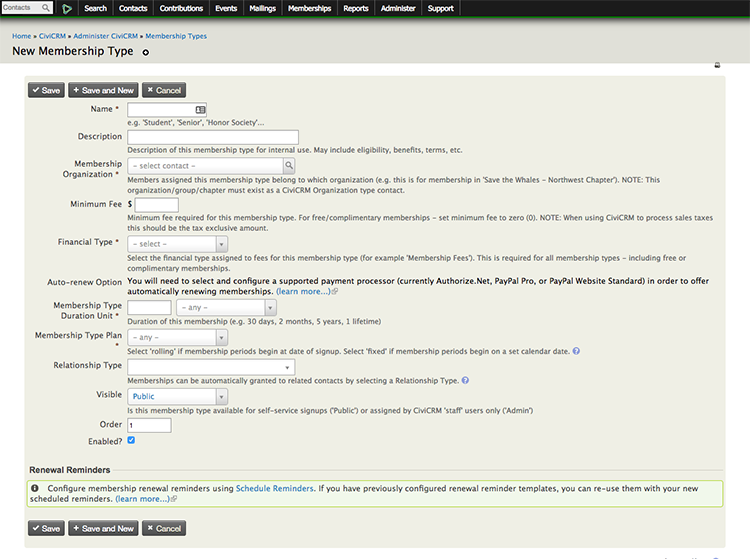Open help bubble next to page title
The height and width of the screenshot is (559, 750).
[146, 53]
